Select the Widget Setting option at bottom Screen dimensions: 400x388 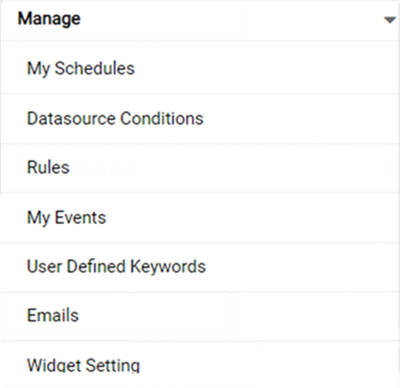[x=200, y=365]
